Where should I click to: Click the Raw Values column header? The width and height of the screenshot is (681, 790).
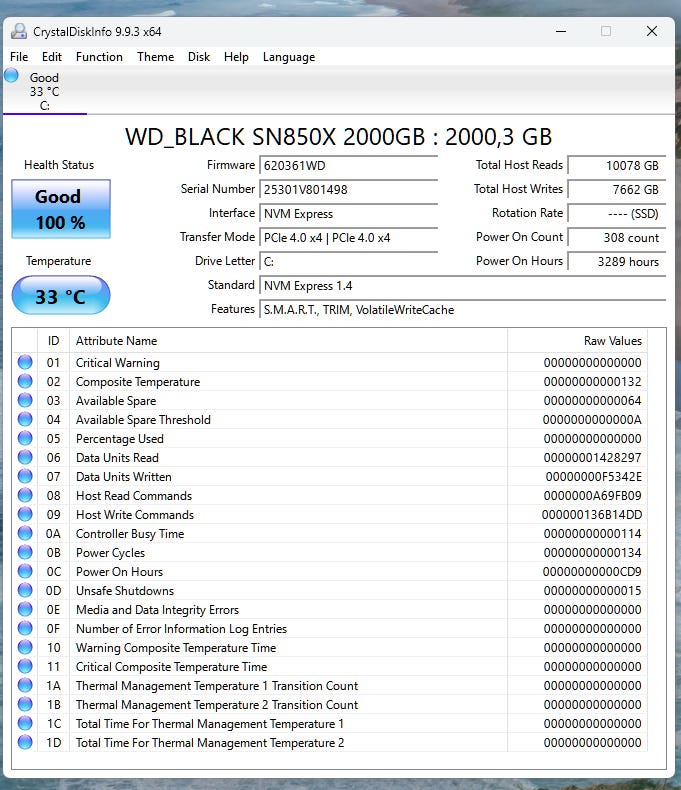click(x=578, y=341)
